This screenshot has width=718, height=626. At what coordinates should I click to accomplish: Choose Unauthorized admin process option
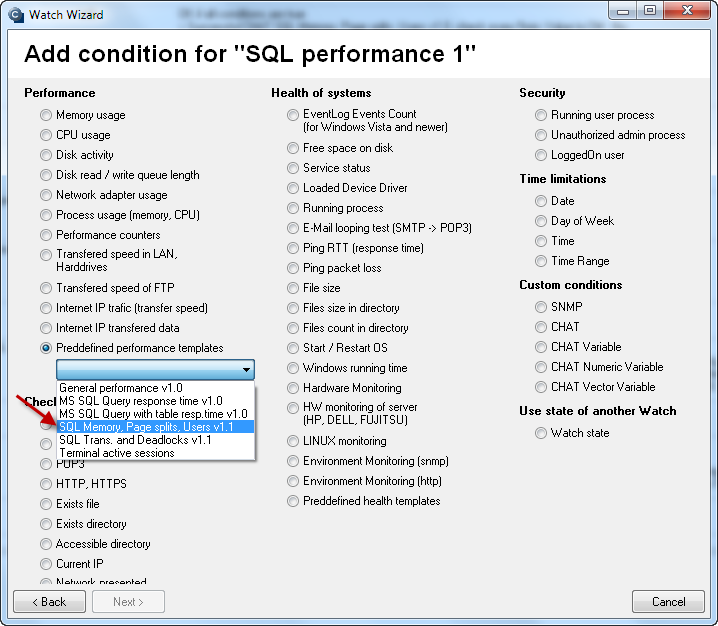click(541, 135)
